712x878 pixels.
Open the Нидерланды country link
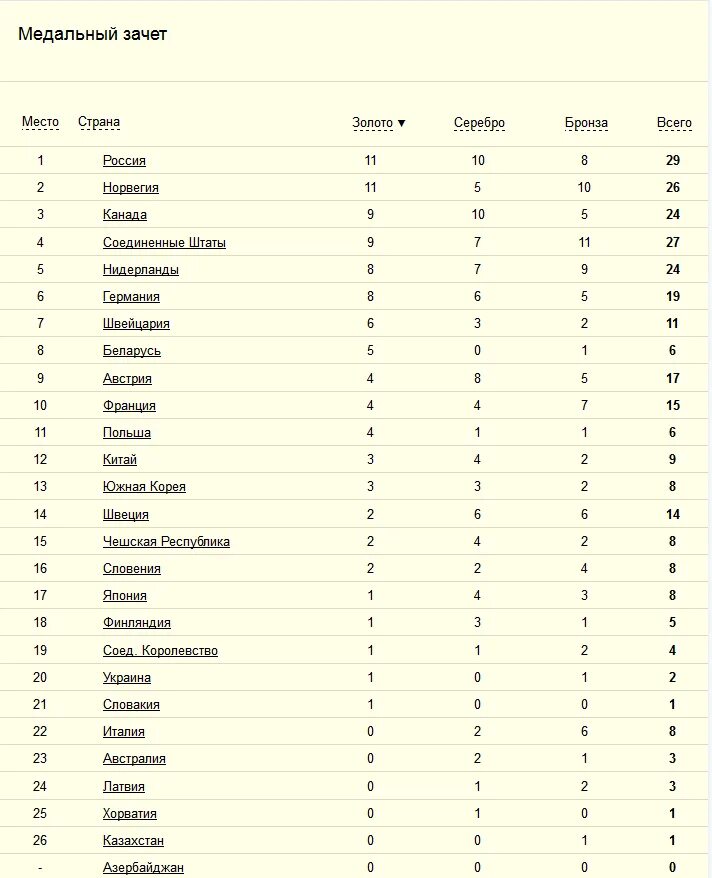point(141,269)
